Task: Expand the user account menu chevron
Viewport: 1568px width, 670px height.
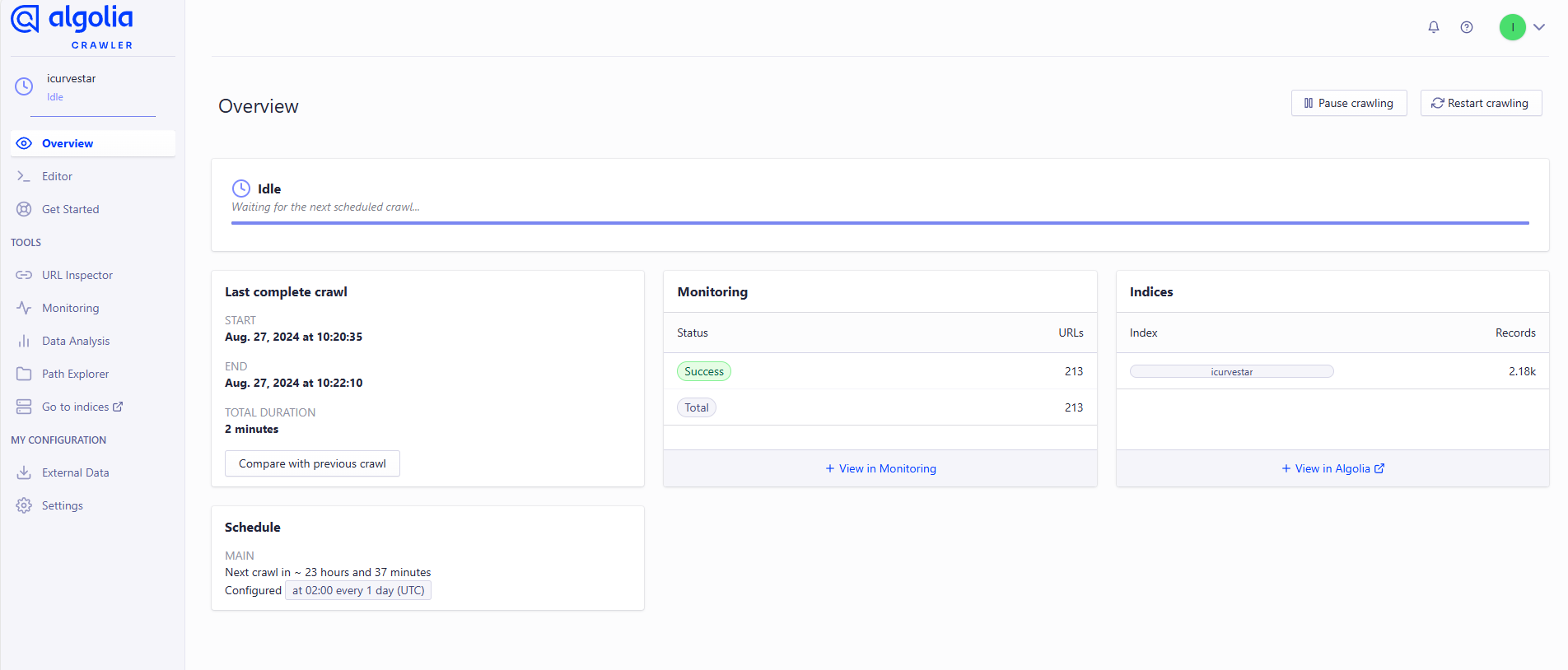Action: pyautogui.click(x=1539, y=27)
